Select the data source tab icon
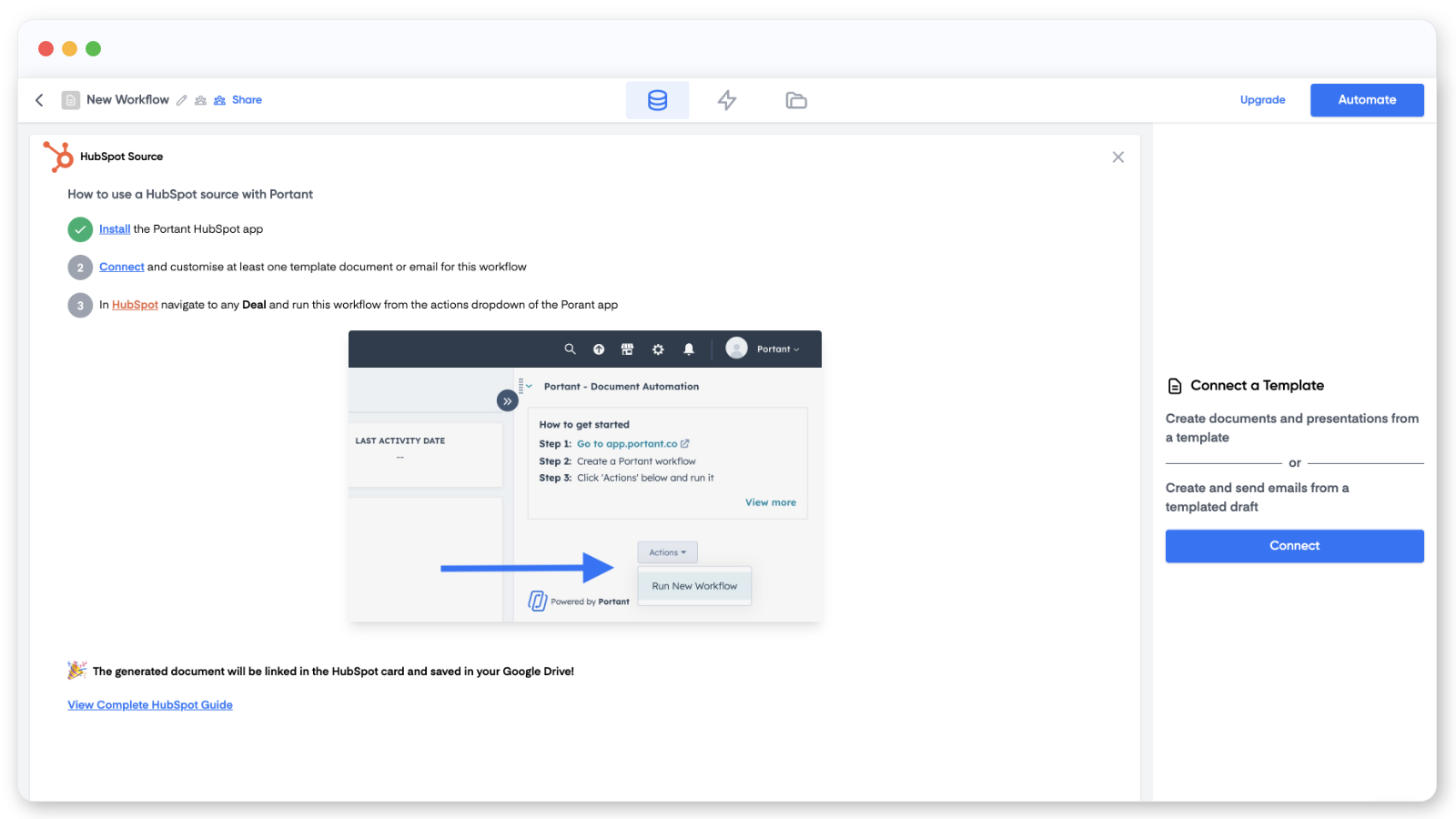 [657, 100]
